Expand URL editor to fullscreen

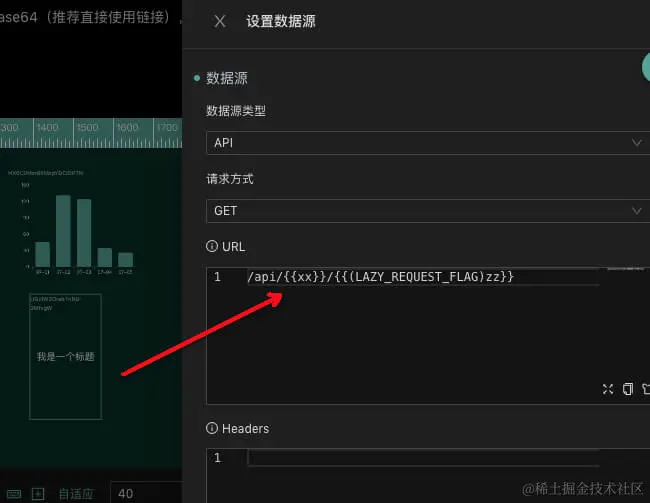(608, 389)
